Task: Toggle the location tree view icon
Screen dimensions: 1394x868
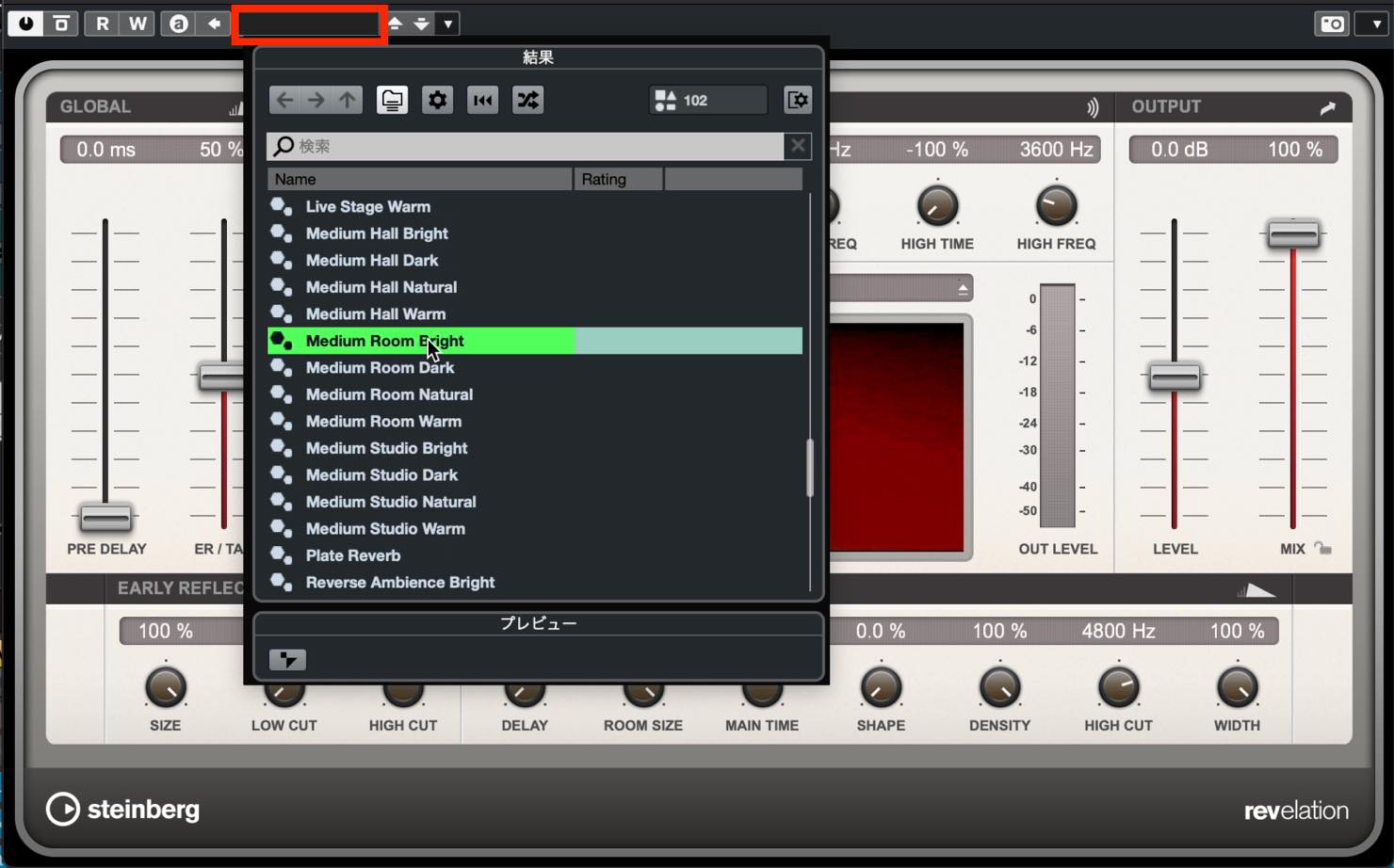Action: click(x=392, y=100)
